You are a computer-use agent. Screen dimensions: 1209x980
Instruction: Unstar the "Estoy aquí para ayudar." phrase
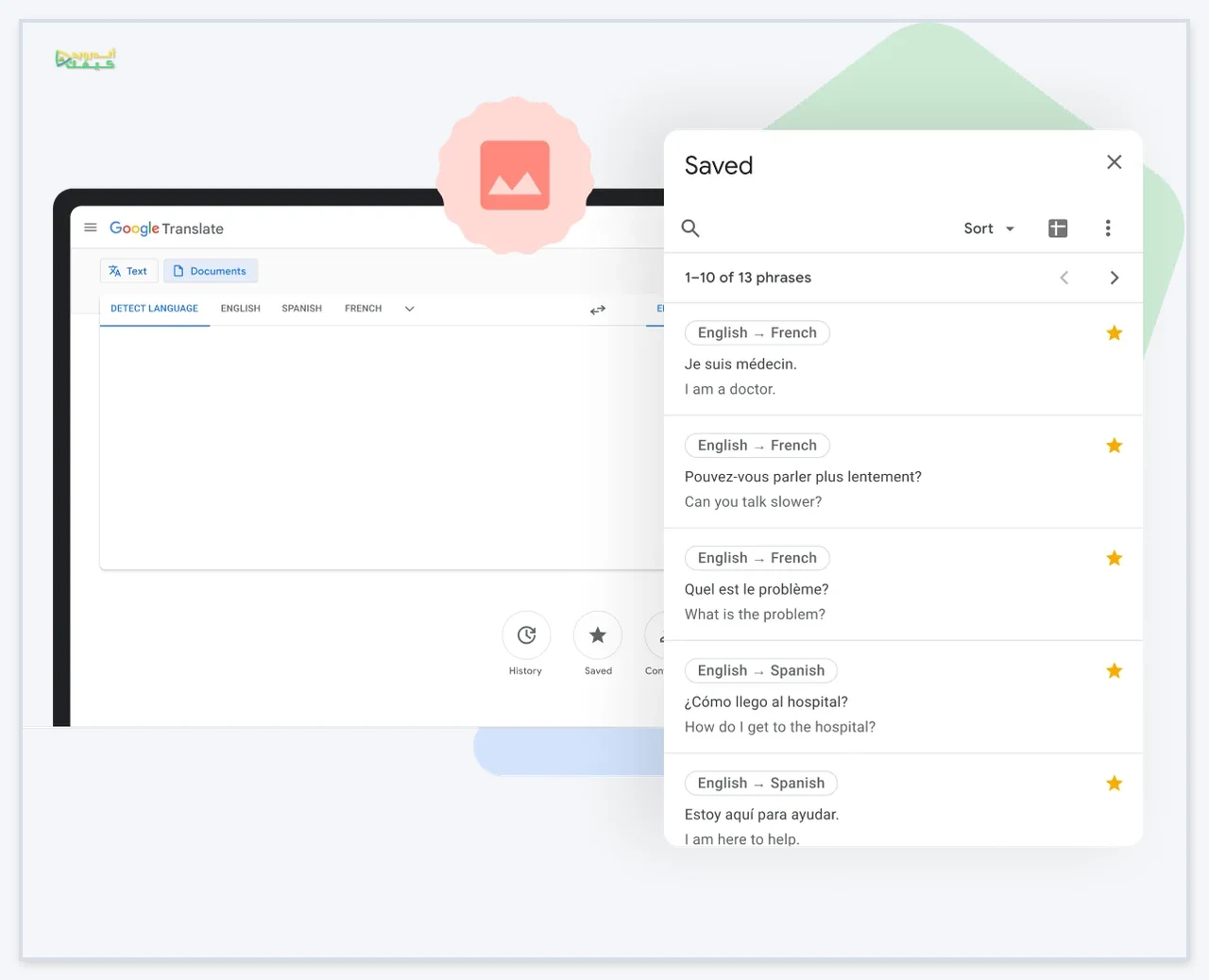coord(1115,783)
